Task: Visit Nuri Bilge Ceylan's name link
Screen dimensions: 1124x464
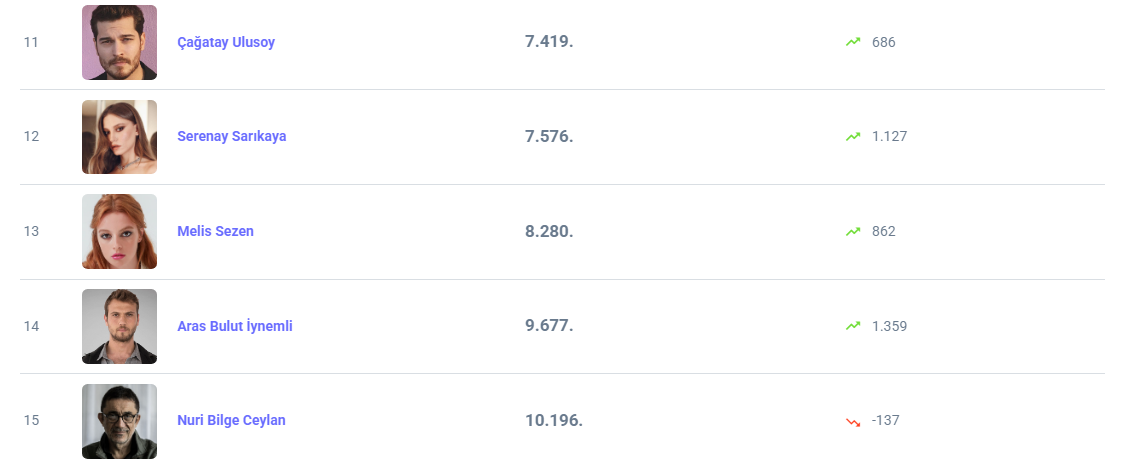Action: [231, 420]
